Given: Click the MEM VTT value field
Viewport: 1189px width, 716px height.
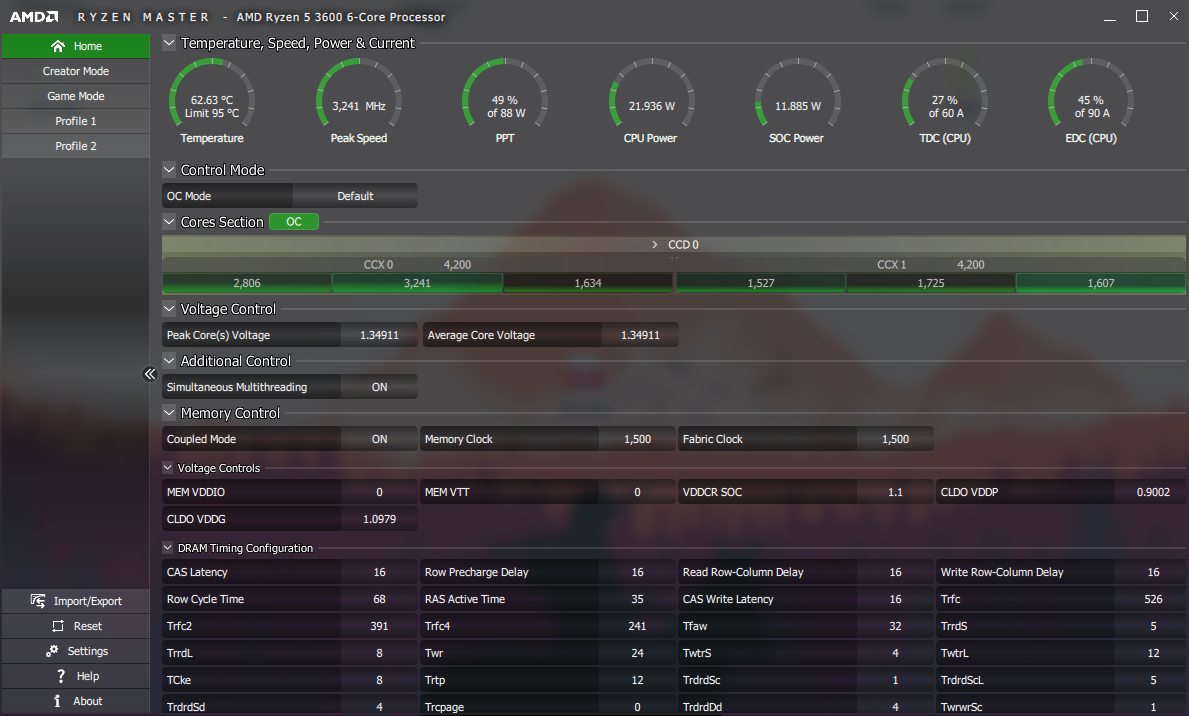Looking at the screenshot, I should [x=637, y=492].
